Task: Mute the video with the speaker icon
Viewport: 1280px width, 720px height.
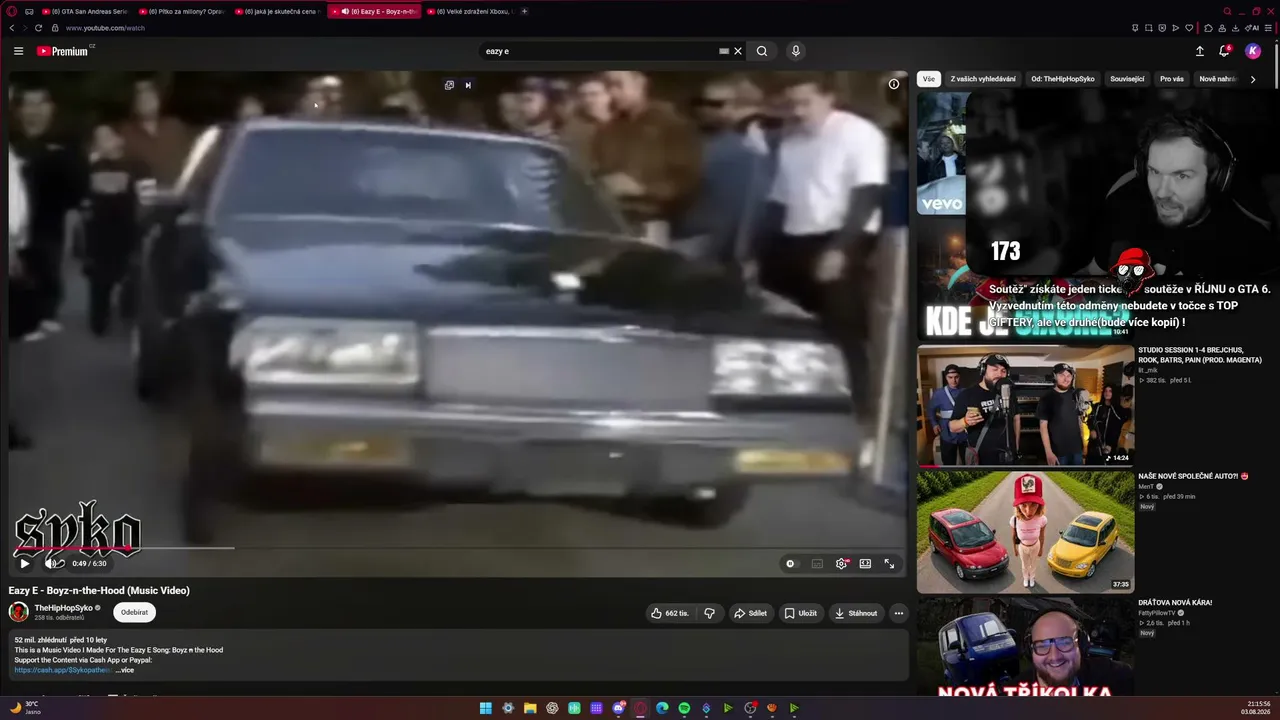Action: 52,564
